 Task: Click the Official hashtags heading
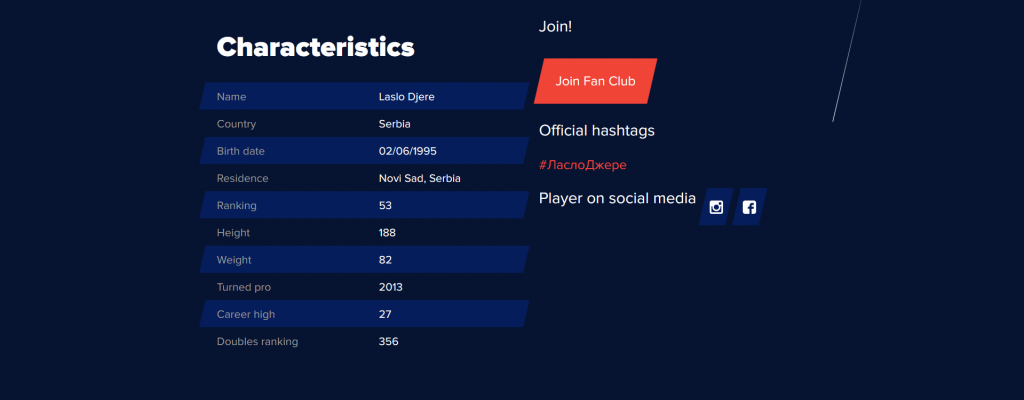click(596, 131)
